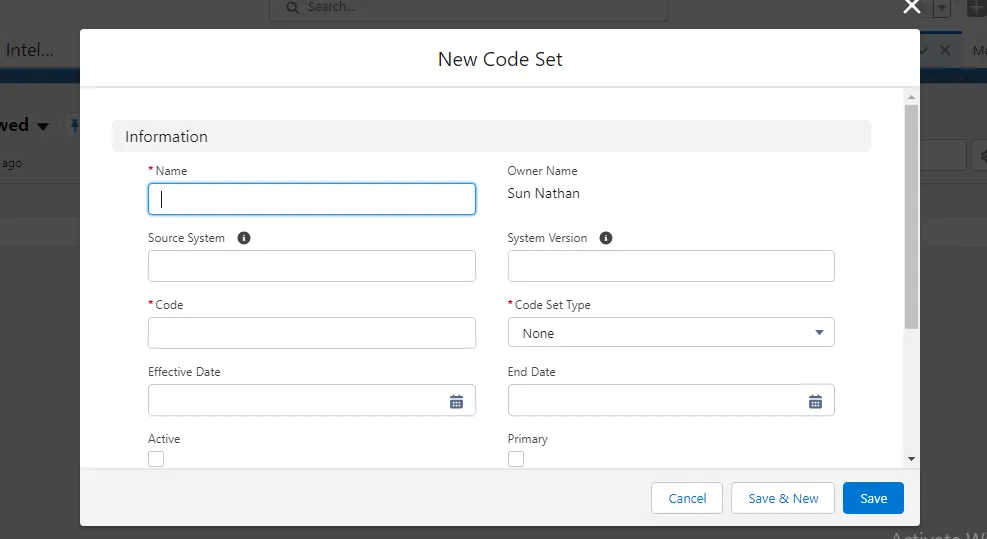This screenshot has height=539, width=987.
Task: Click the search magnifier icon
Action: [x=292, y=8]
